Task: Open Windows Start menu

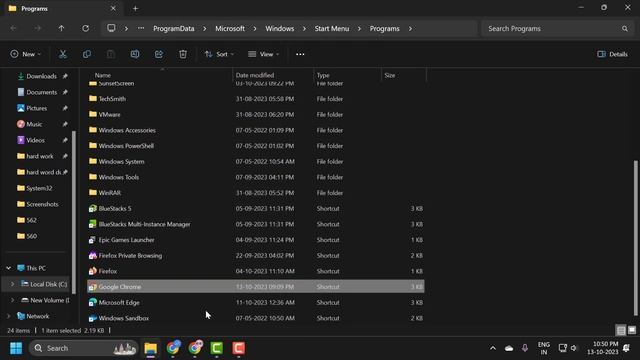Action: click(16, 348)
